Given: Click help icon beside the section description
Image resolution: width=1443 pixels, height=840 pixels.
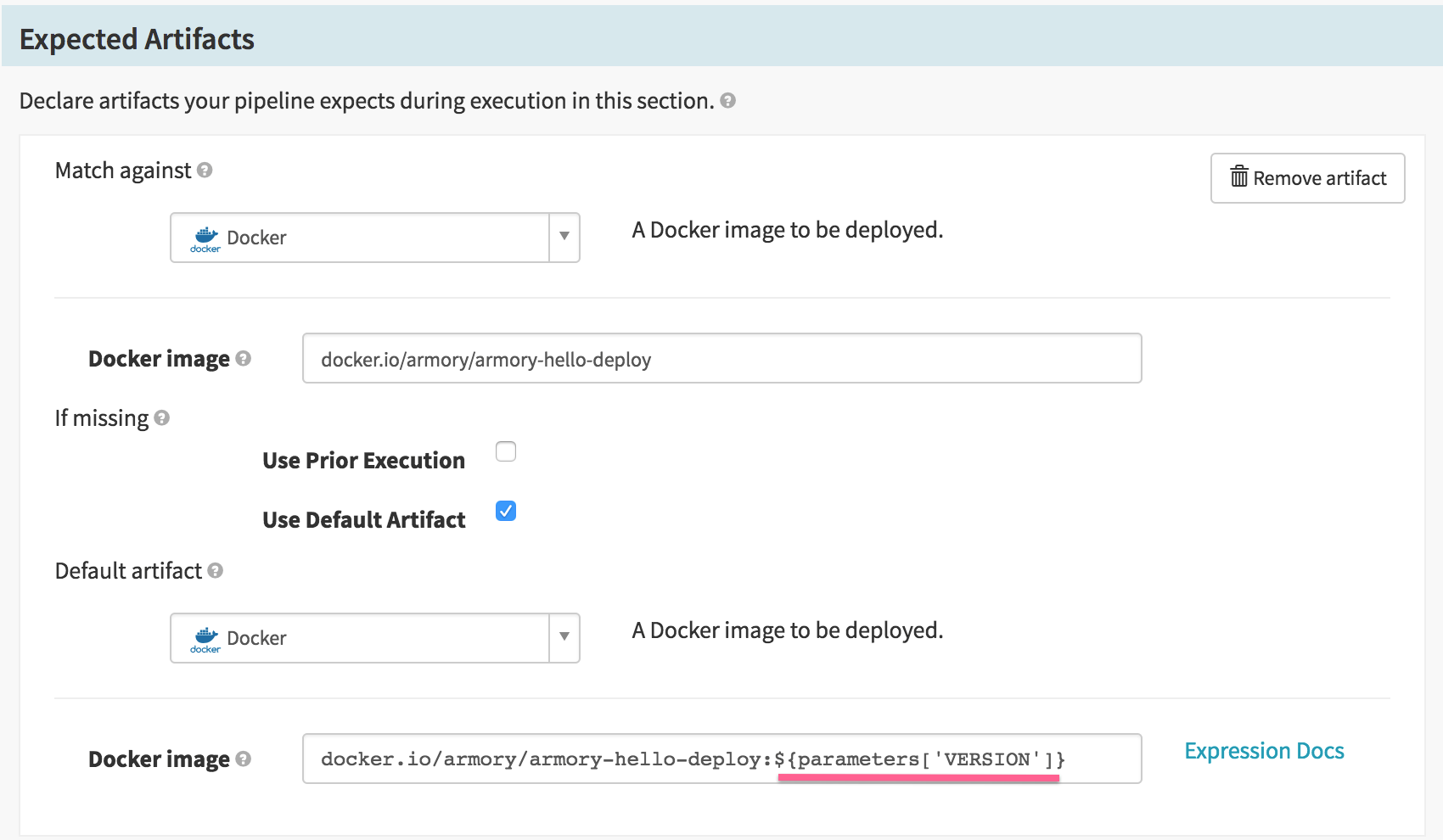Looking at the screenshot, I should (x=727, y=101).
